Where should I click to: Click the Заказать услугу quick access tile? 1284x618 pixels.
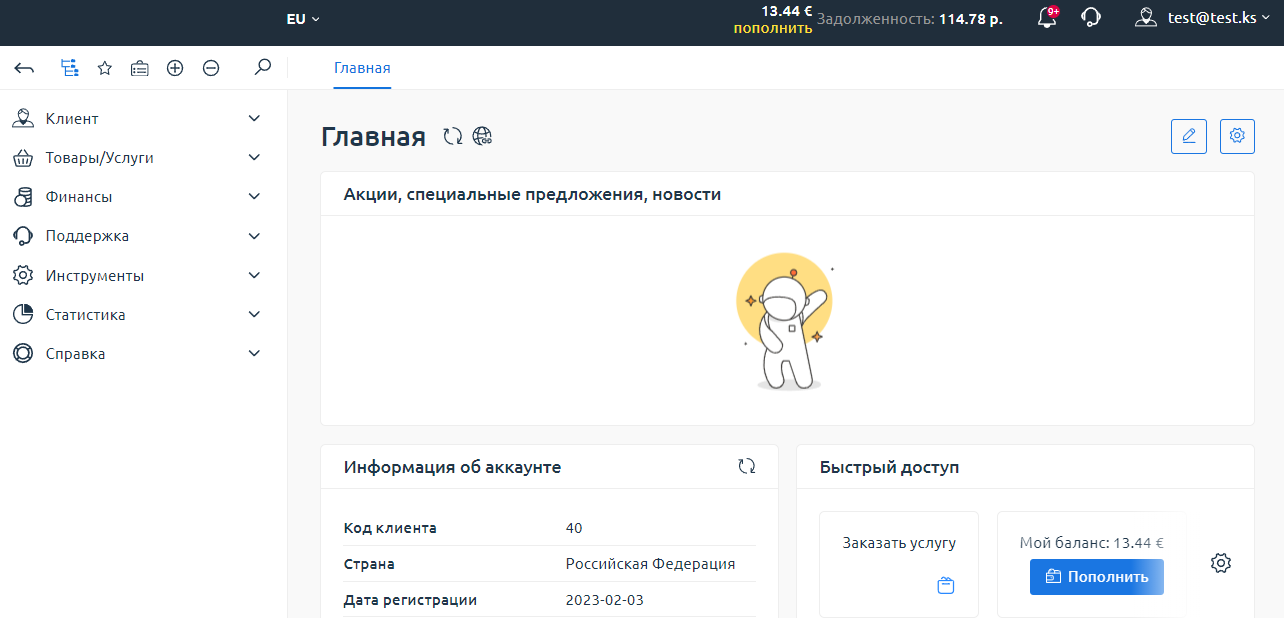coord(898,564)
